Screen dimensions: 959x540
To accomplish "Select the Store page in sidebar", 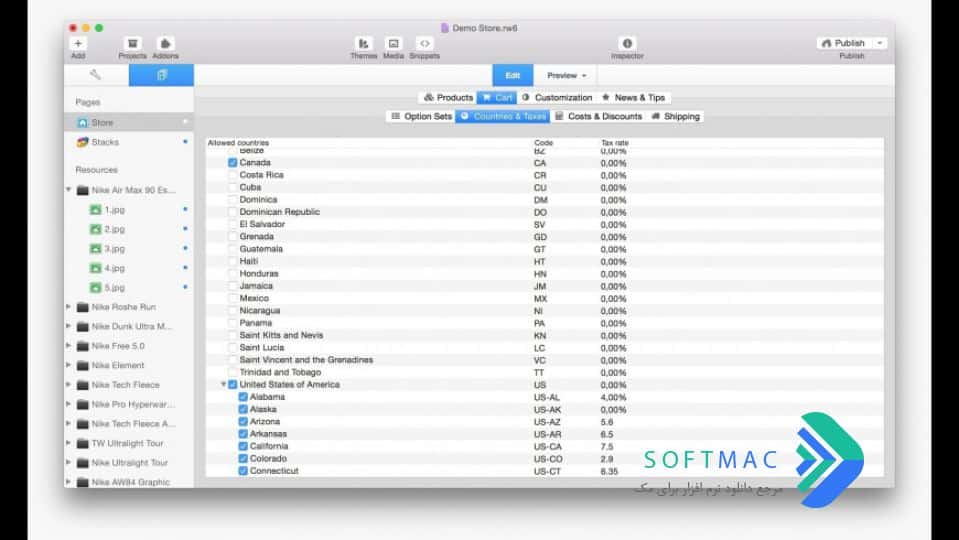I will 129,122.
